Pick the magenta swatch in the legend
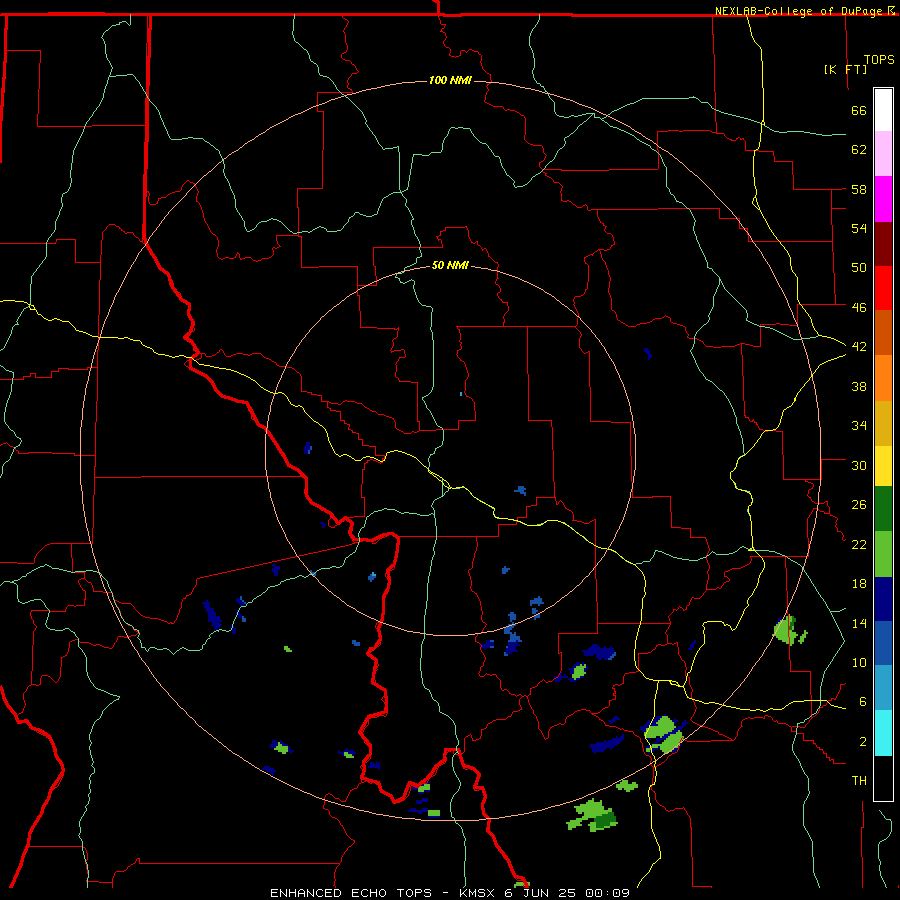The height and width of the screenshot is (900, 900). 883,199
